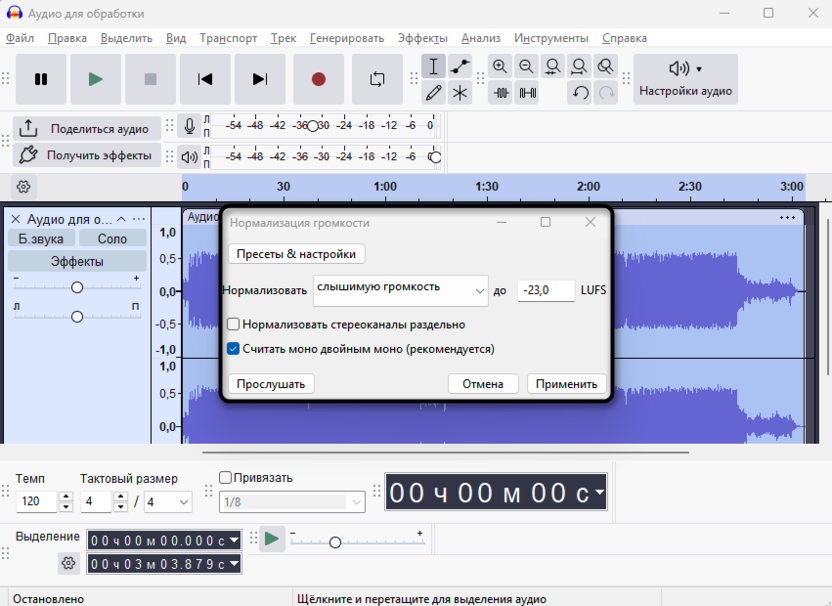Toggle the Loop playback button
The width and height of the screenshot is (832, 606).
coord(377,79)
